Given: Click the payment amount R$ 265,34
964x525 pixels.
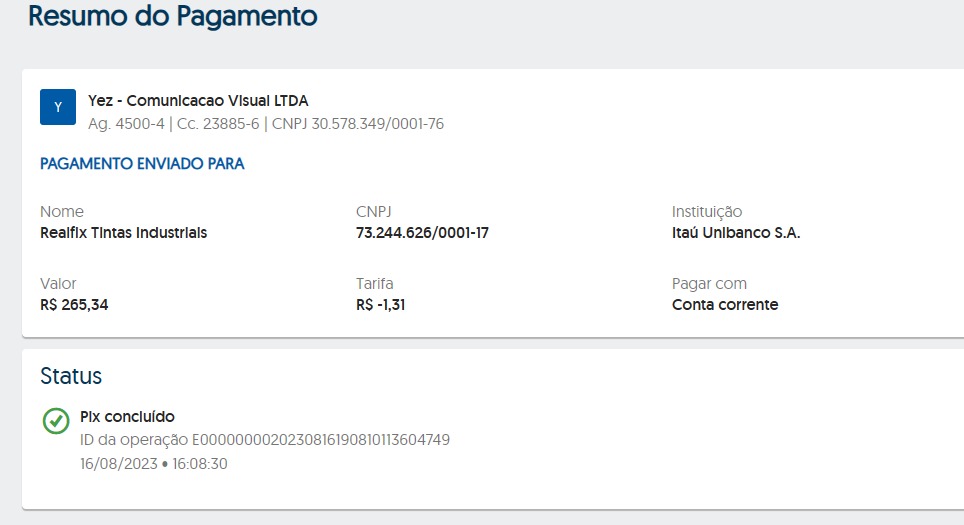Looking at the screenshot, I should pyautogui.click(x=74, y=305).
